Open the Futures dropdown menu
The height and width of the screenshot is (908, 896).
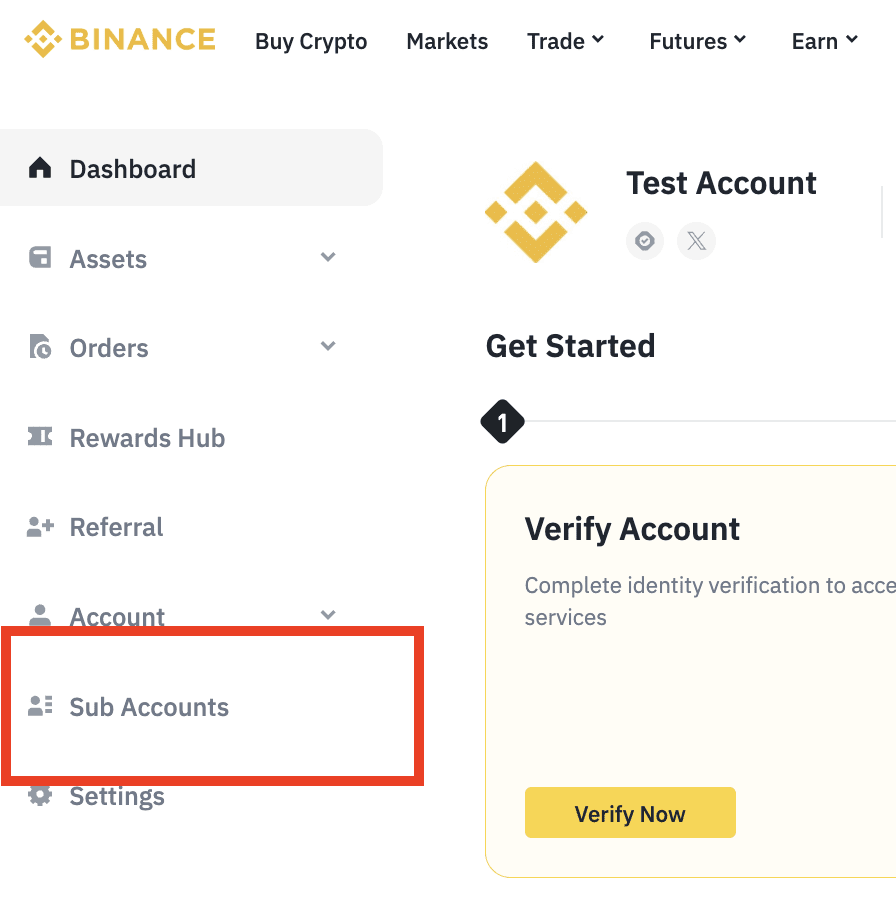coord(698,41)
